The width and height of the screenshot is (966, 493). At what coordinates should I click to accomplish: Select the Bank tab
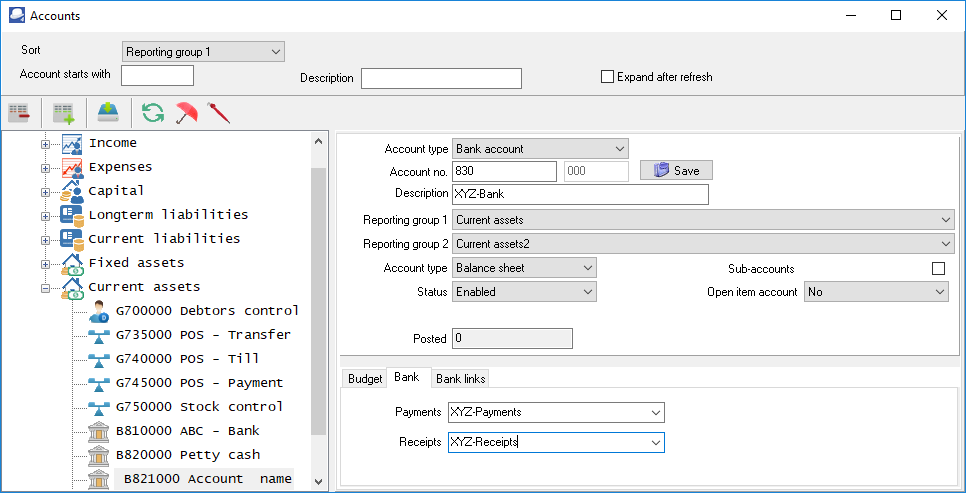coord(407,377)
